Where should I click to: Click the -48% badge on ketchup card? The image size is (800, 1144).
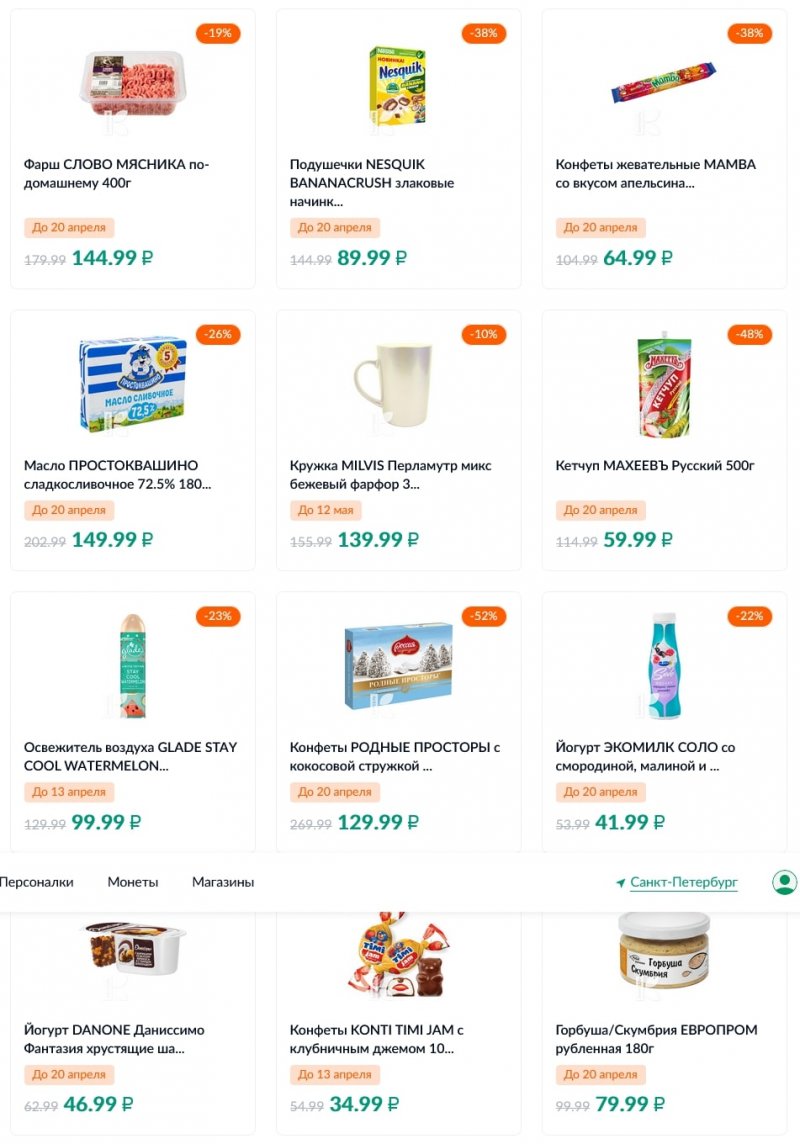tap(750, 334)
